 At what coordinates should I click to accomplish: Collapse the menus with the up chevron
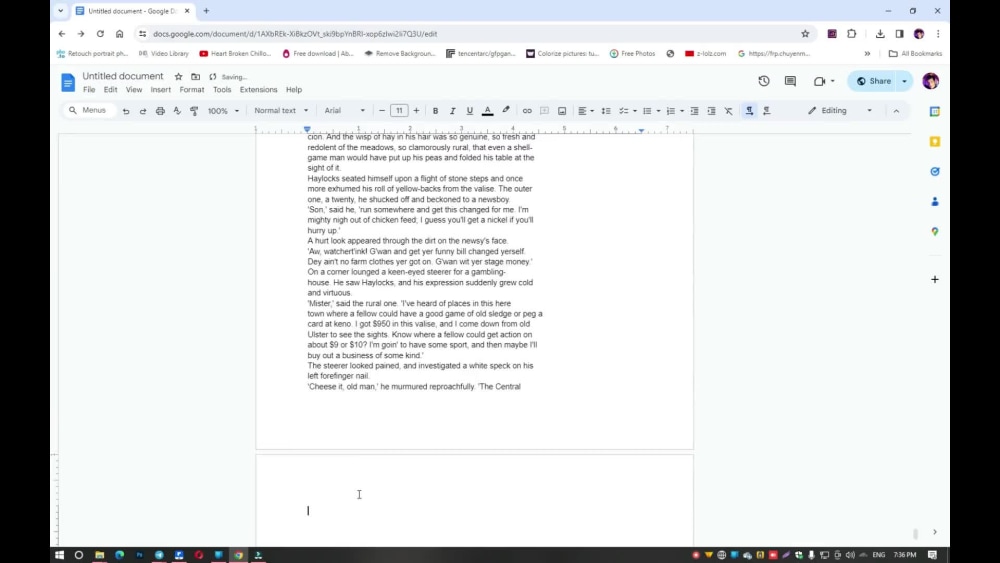pyautogui.click(x=896, y=111)
